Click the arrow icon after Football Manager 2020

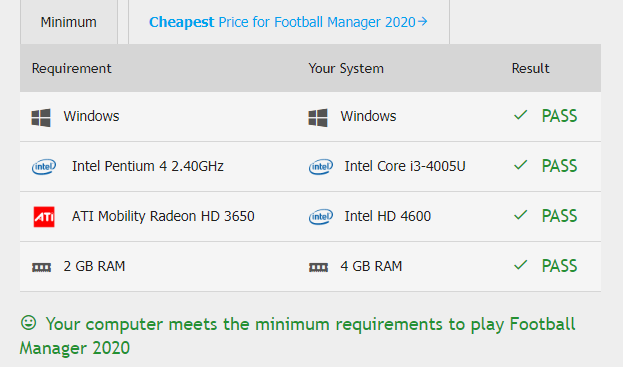tap(423, 21)
